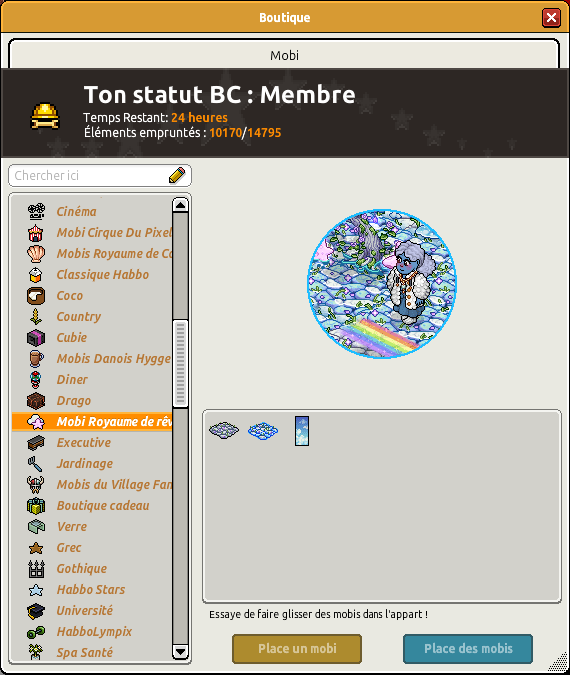Click the pencil icon in search box
Image resolution: width=570 pixels, height=675 pixels.
pyautogui.click(x=177, y=175)
